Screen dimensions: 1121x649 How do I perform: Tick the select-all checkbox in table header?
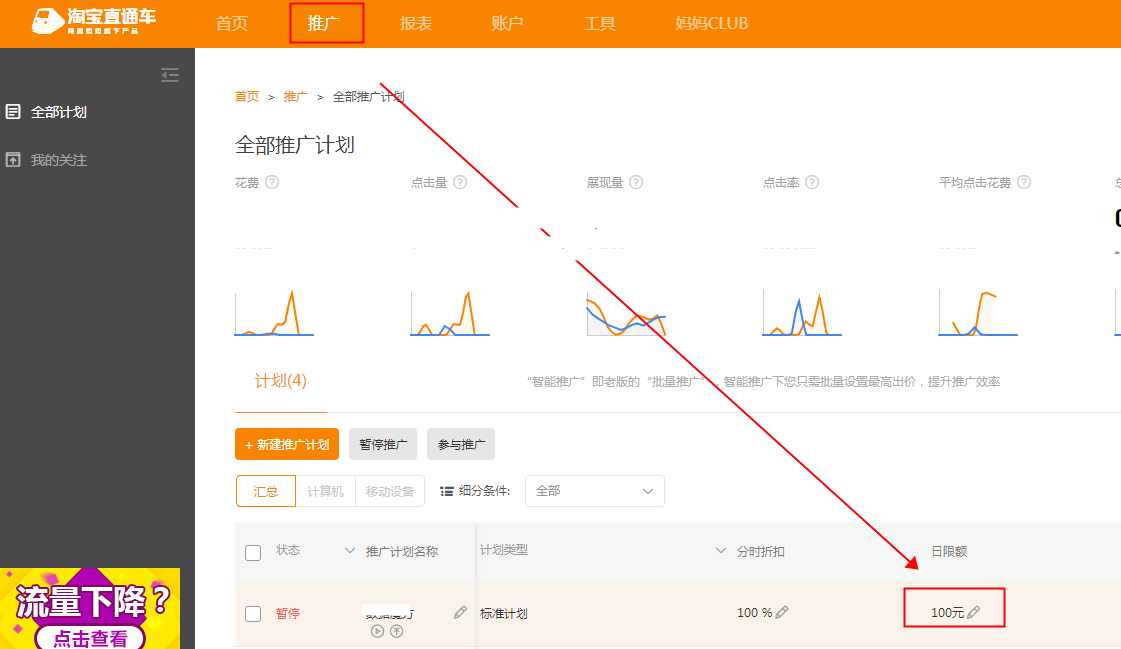tap(253, 552)
